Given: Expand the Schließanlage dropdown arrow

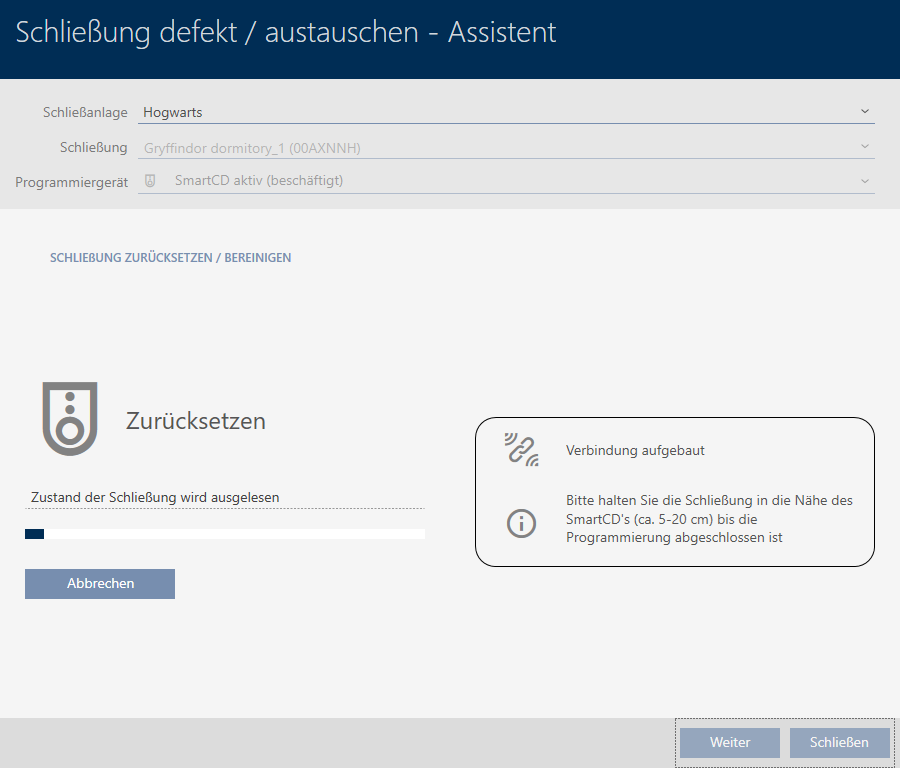Looking at the screenshot, I should pos(865,112).
